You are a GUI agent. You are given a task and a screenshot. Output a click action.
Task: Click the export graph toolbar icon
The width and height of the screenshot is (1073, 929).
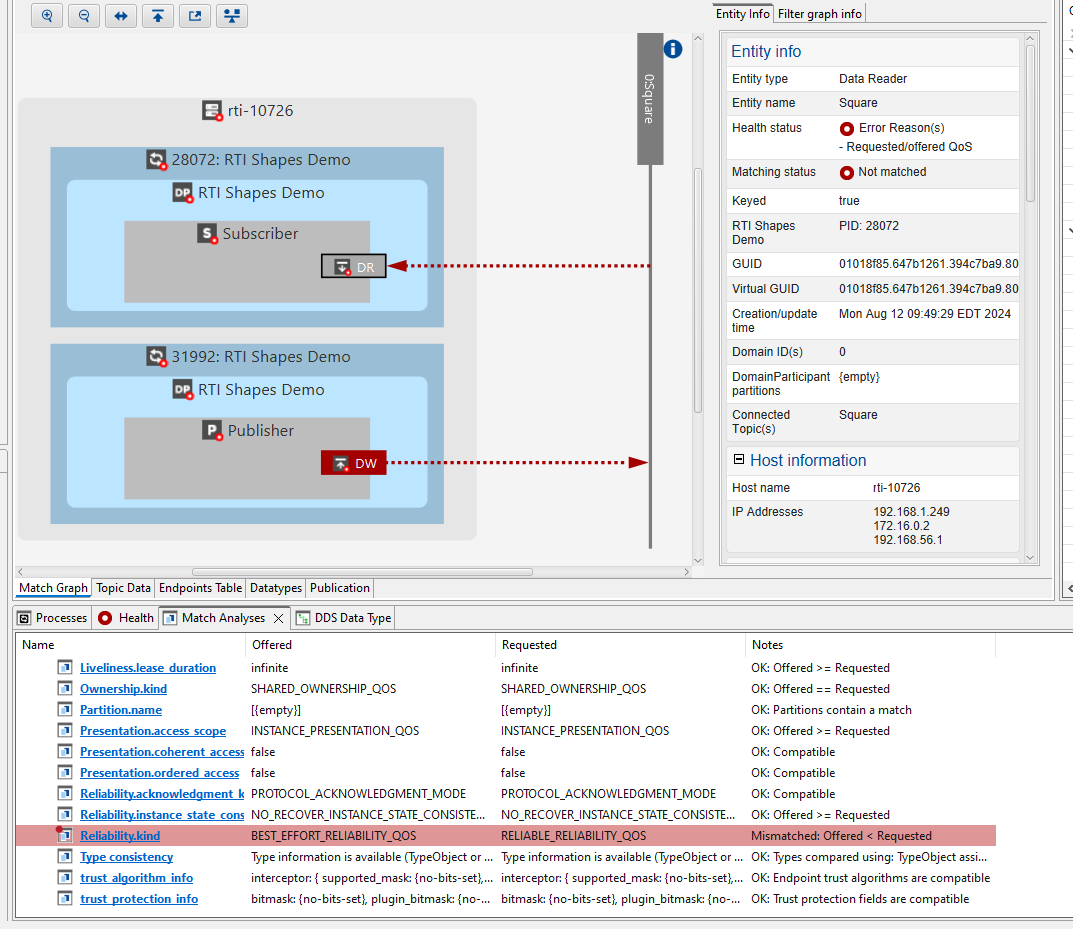(194, 16)
